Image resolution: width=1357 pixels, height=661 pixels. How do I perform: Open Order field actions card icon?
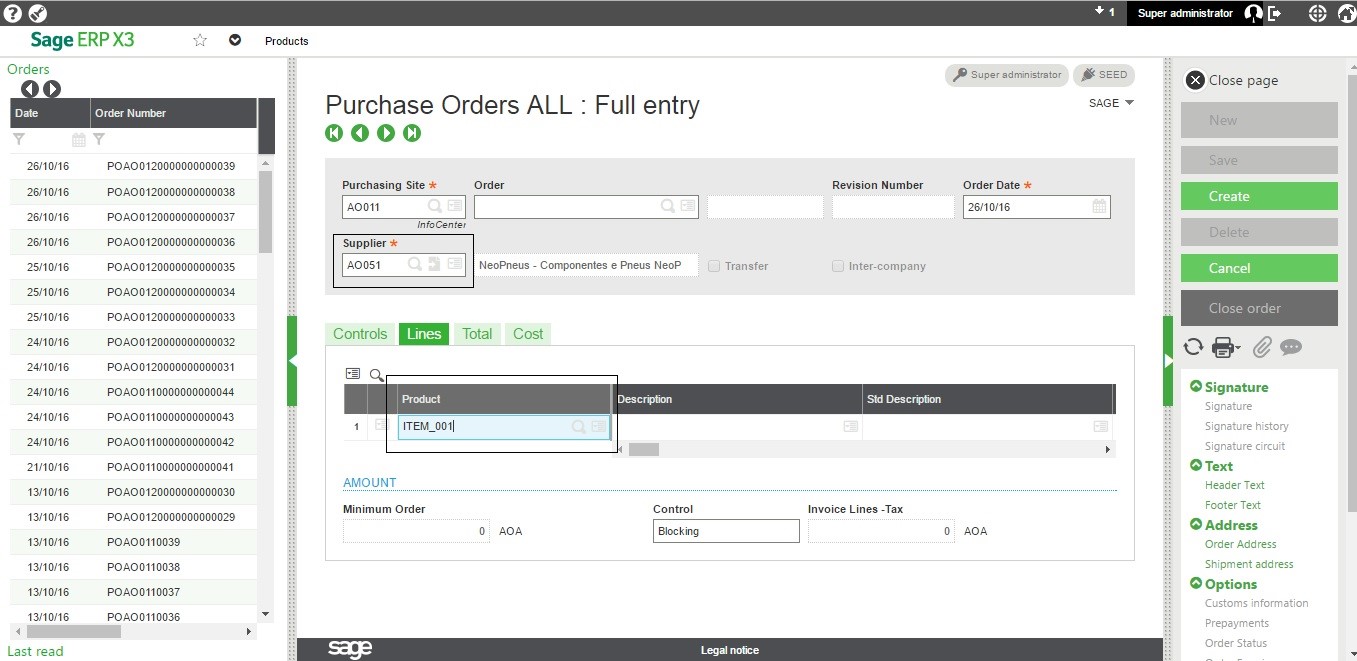pos(688,206)
